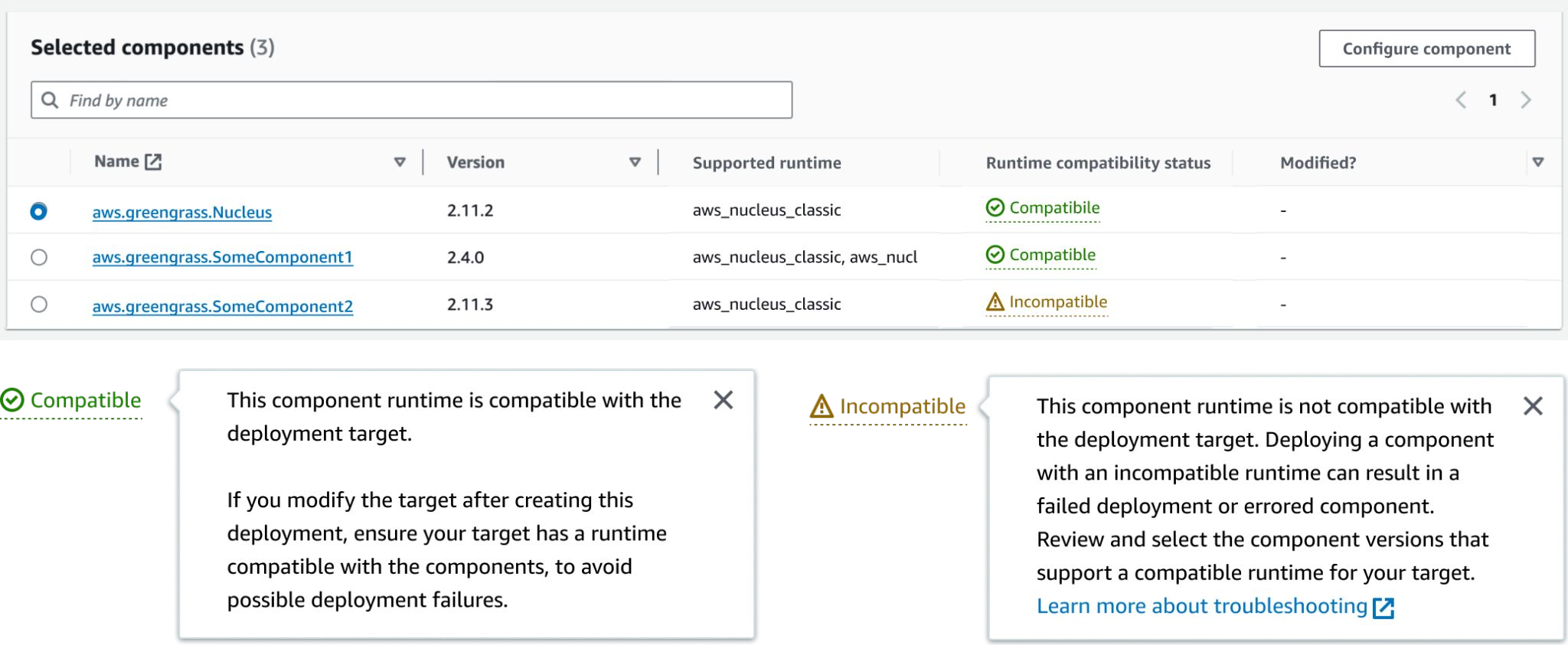Focus the Find by name search field
This screenshot has width=1568, height=645.
[411, 100]
